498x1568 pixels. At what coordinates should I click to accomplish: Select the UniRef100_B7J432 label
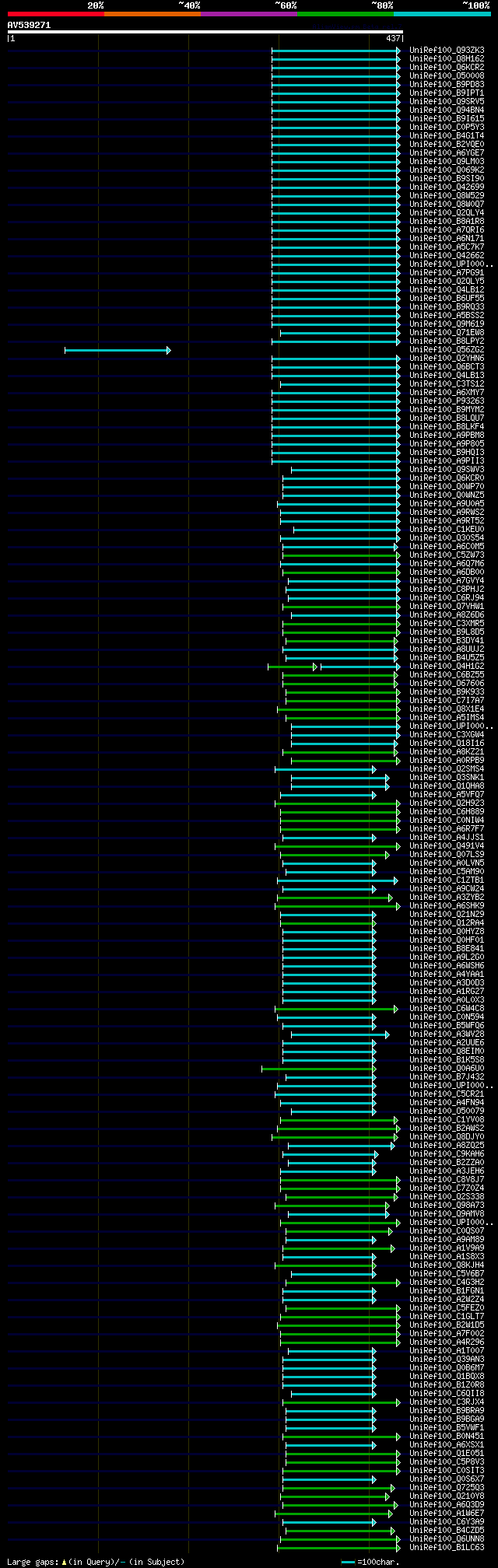point(447,1076)
